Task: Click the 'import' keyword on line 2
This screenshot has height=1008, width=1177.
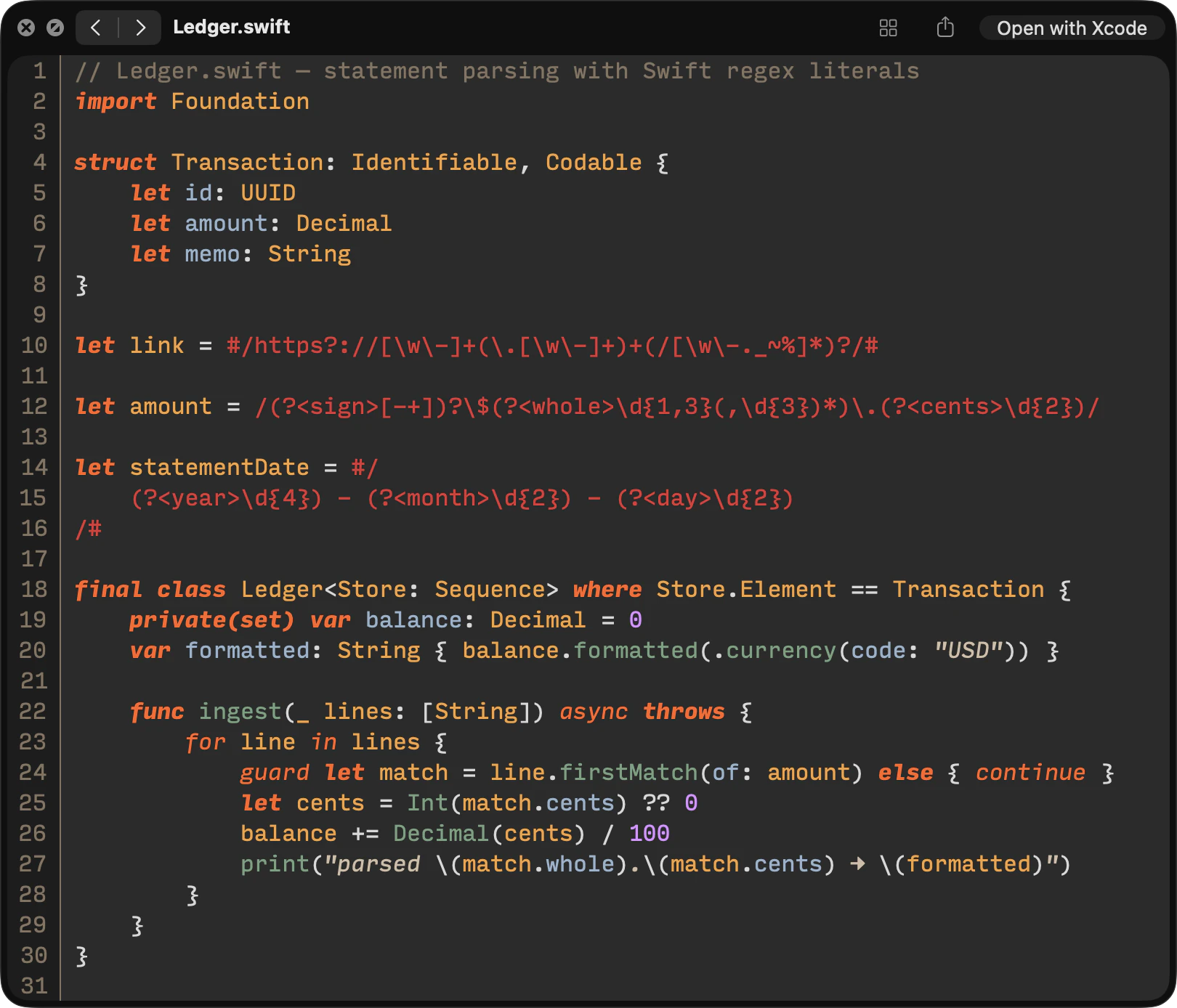Action: click(x=116, y=102)
